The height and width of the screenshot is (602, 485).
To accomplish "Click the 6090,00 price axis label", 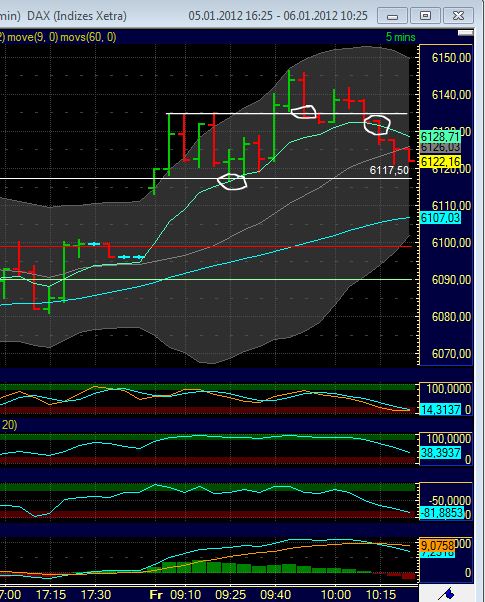I will point(451,280).
